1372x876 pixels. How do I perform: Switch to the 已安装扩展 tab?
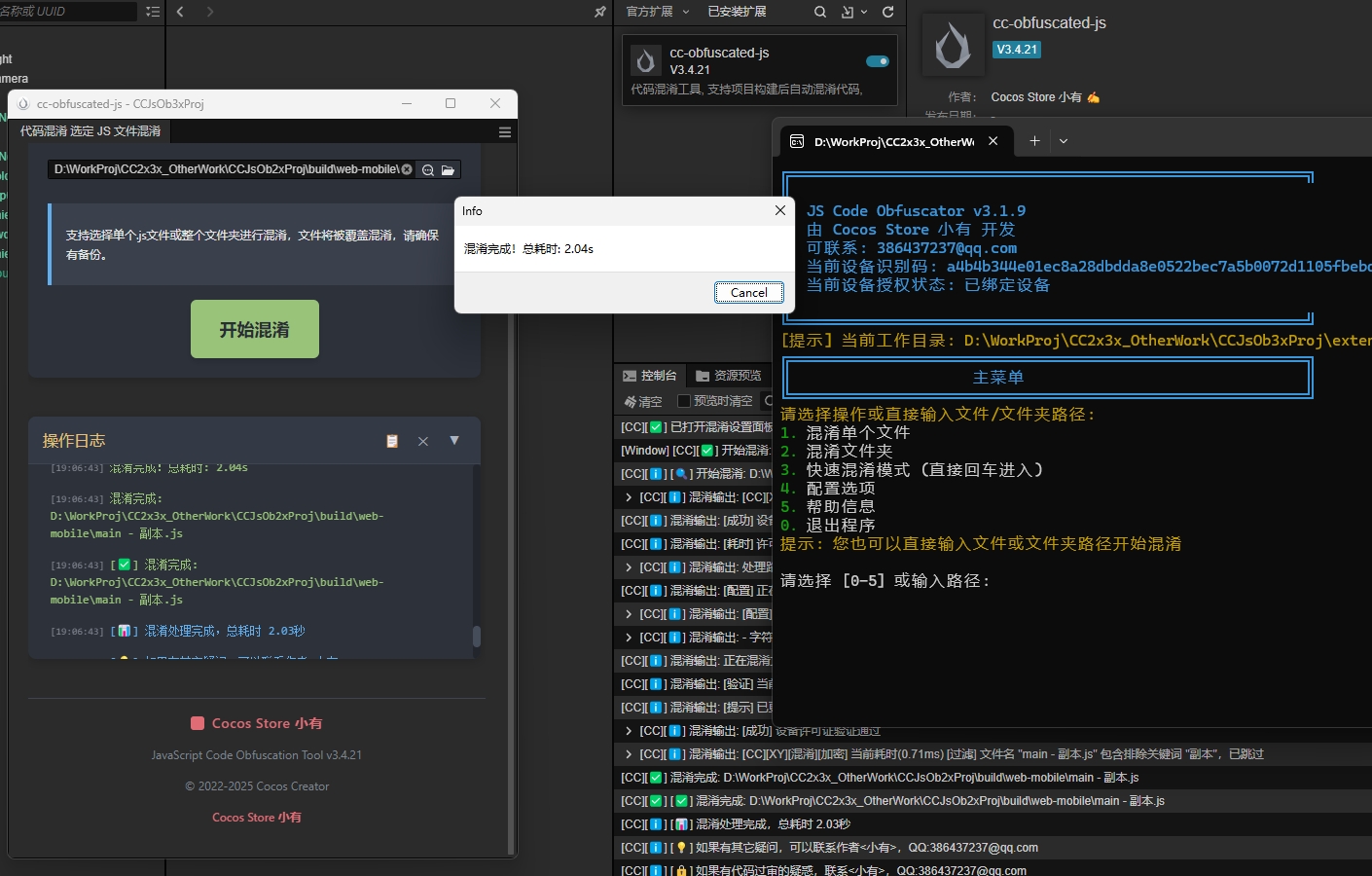pyautogui.click(x=737, y=12)
